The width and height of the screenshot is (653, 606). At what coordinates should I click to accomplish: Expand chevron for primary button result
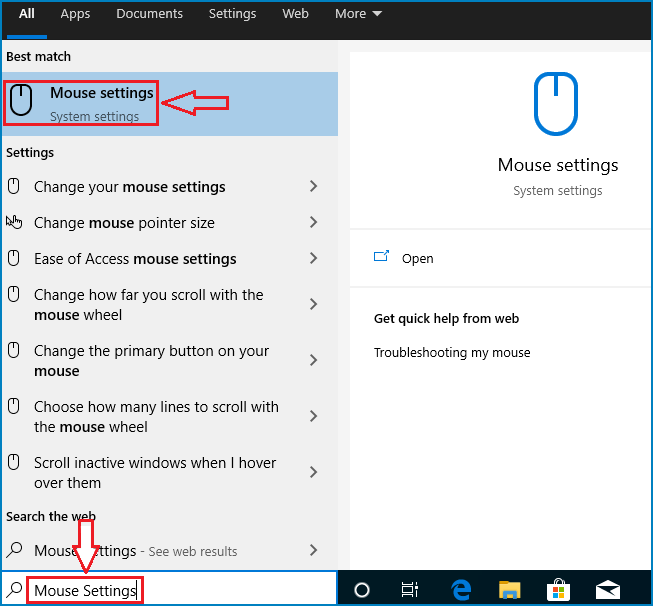314,360
